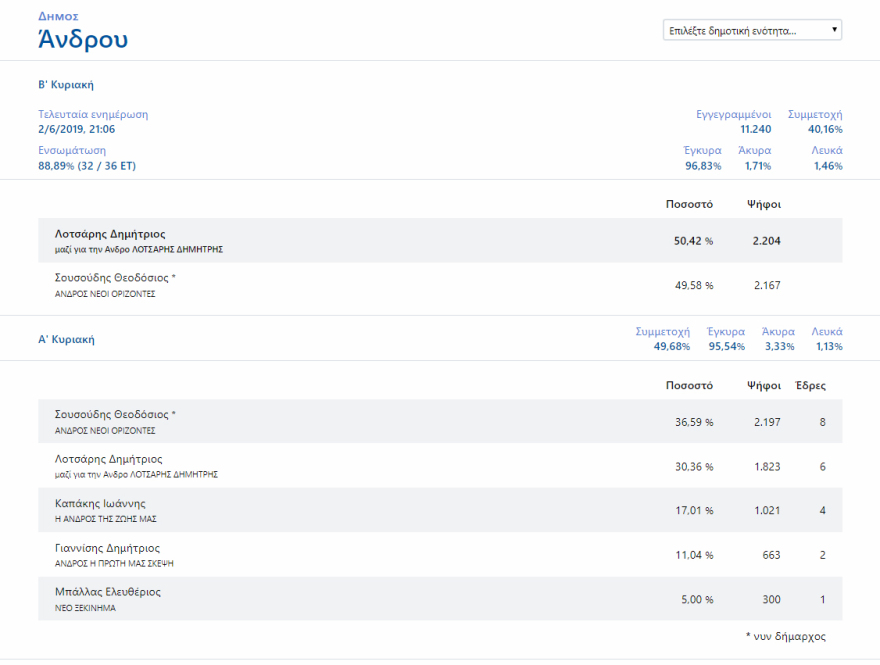Select the Λοτσάρης Δημήτριος row with 6 seats
This screenshot has height=665, width=880.
440,466
